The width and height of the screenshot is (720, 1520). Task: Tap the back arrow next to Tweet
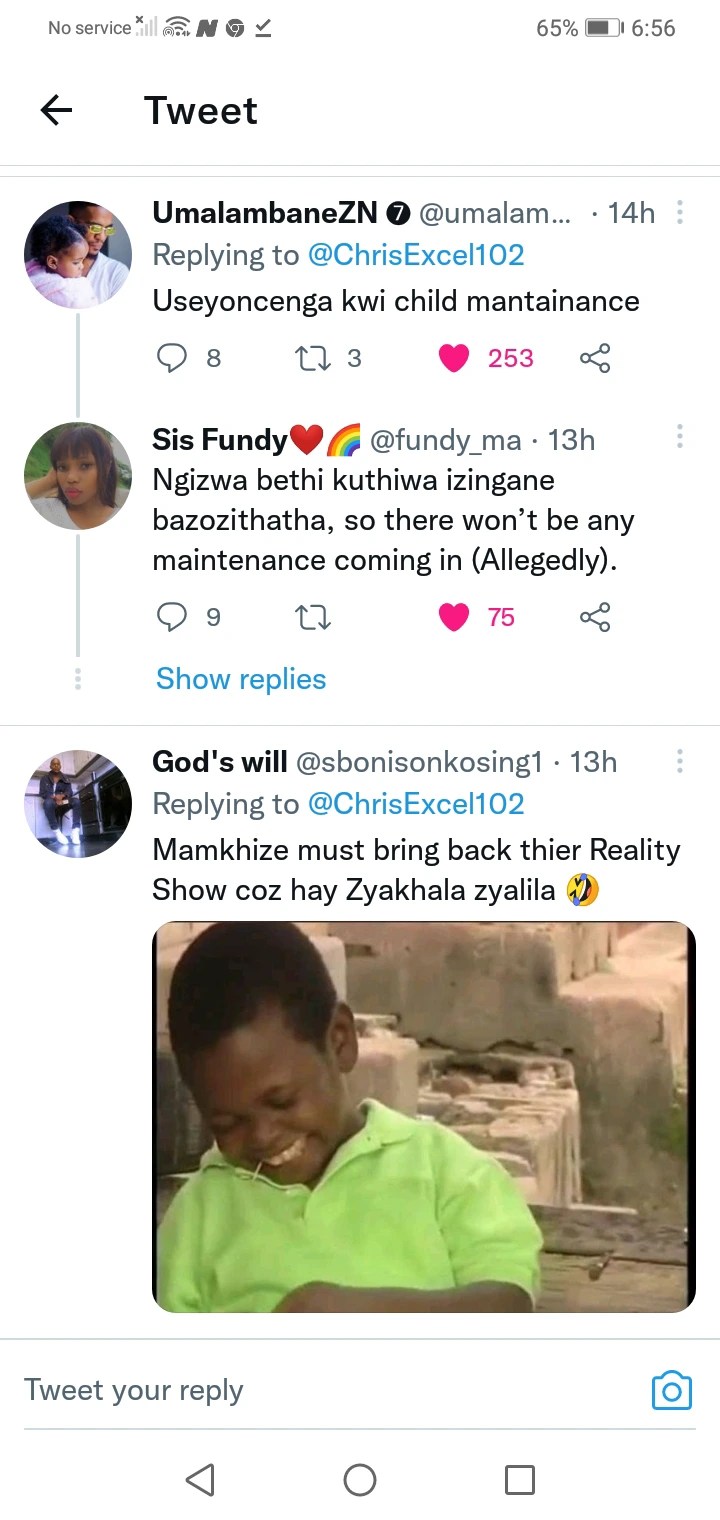pos(57,110)
